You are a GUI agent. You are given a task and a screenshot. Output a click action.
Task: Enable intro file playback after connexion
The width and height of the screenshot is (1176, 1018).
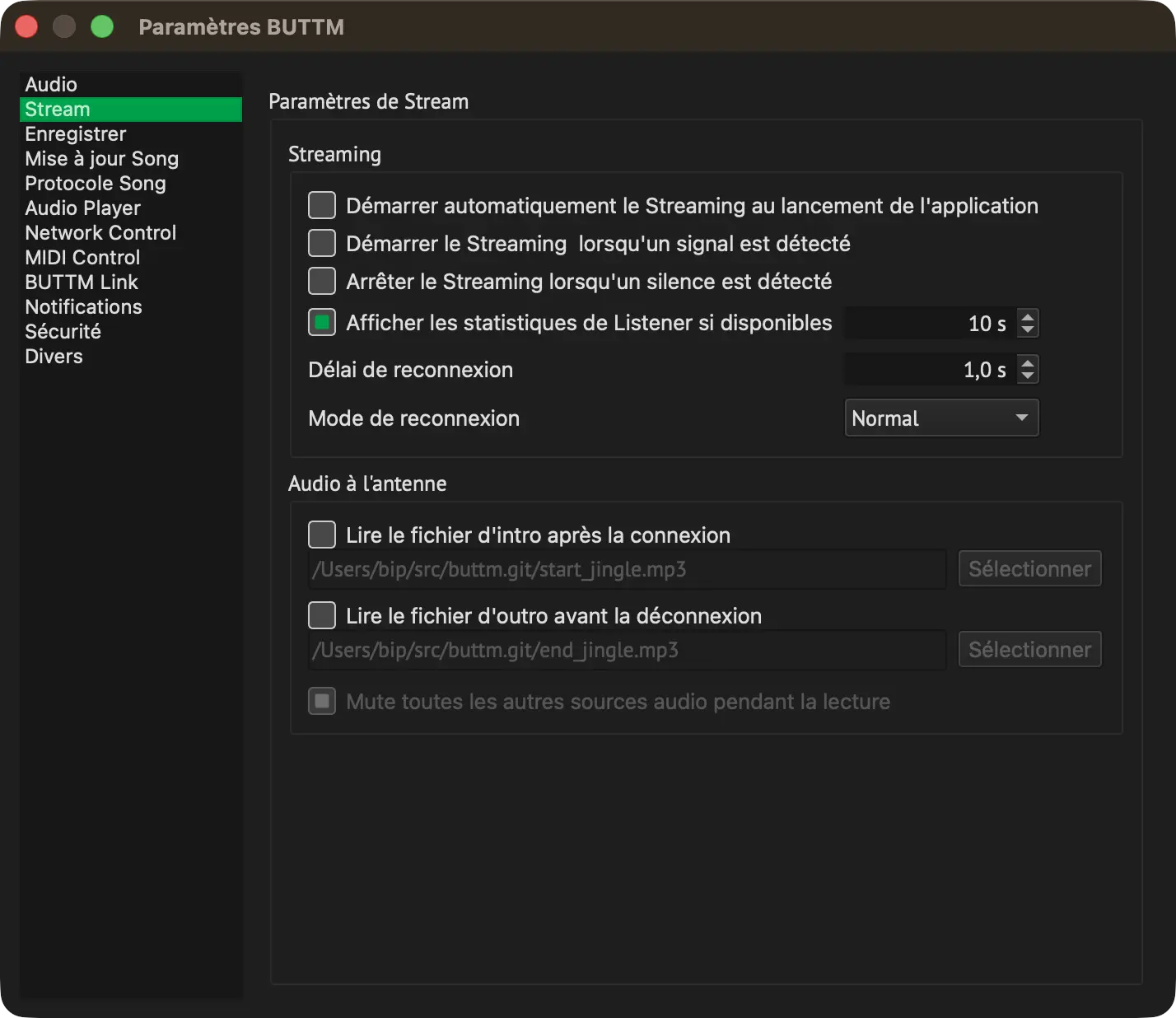click(x=322, y=535)
